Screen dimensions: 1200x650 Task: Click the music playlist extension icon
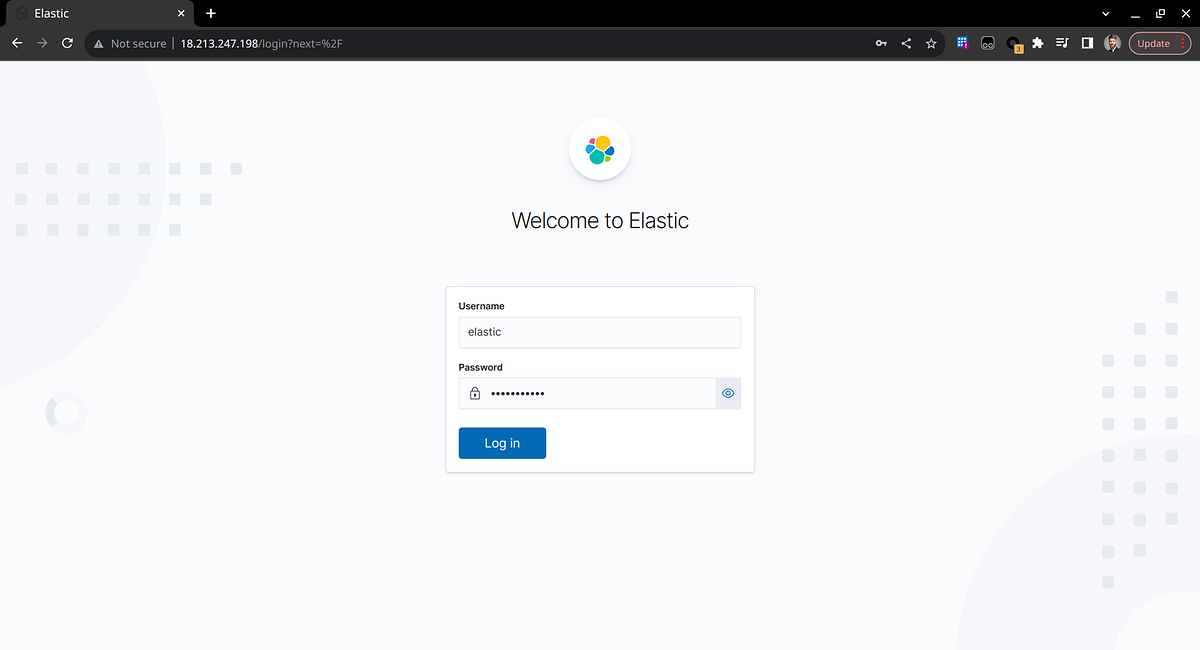click(1062, 43)
